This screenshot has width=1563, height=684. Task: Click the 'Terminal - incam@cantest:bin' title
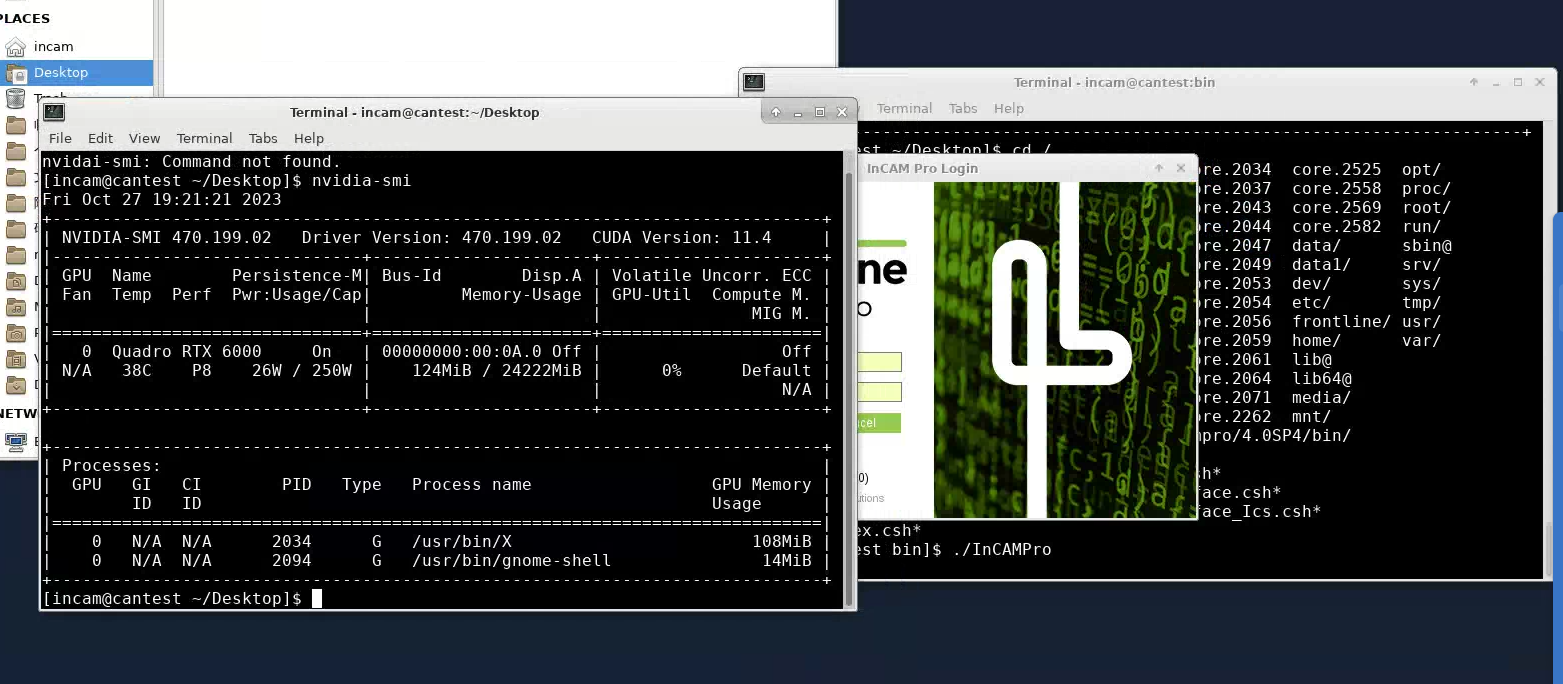click(1114, 82)
